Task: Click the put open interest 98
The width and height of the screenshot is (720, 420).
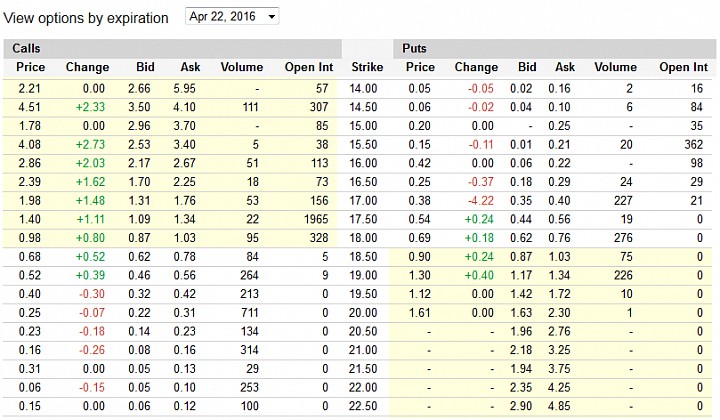Action: [697, 163]
